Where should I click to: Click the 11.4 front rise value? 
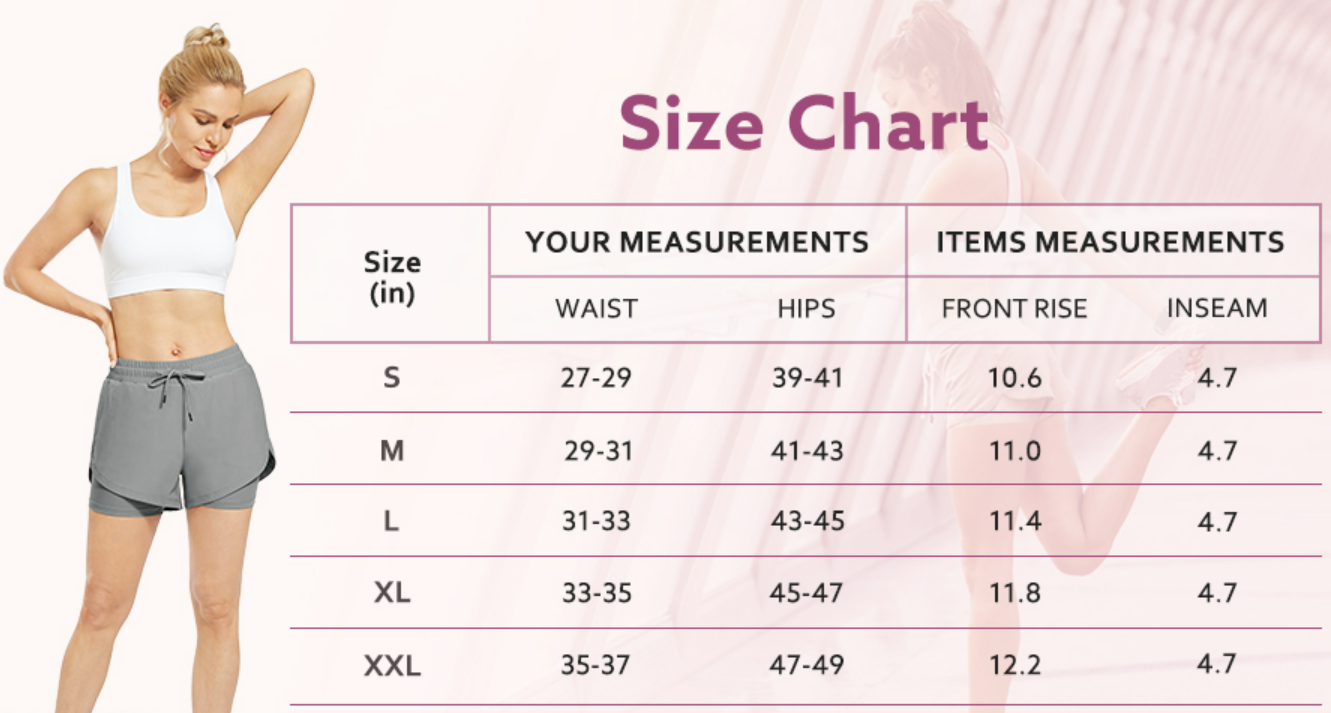[1015, 522]
